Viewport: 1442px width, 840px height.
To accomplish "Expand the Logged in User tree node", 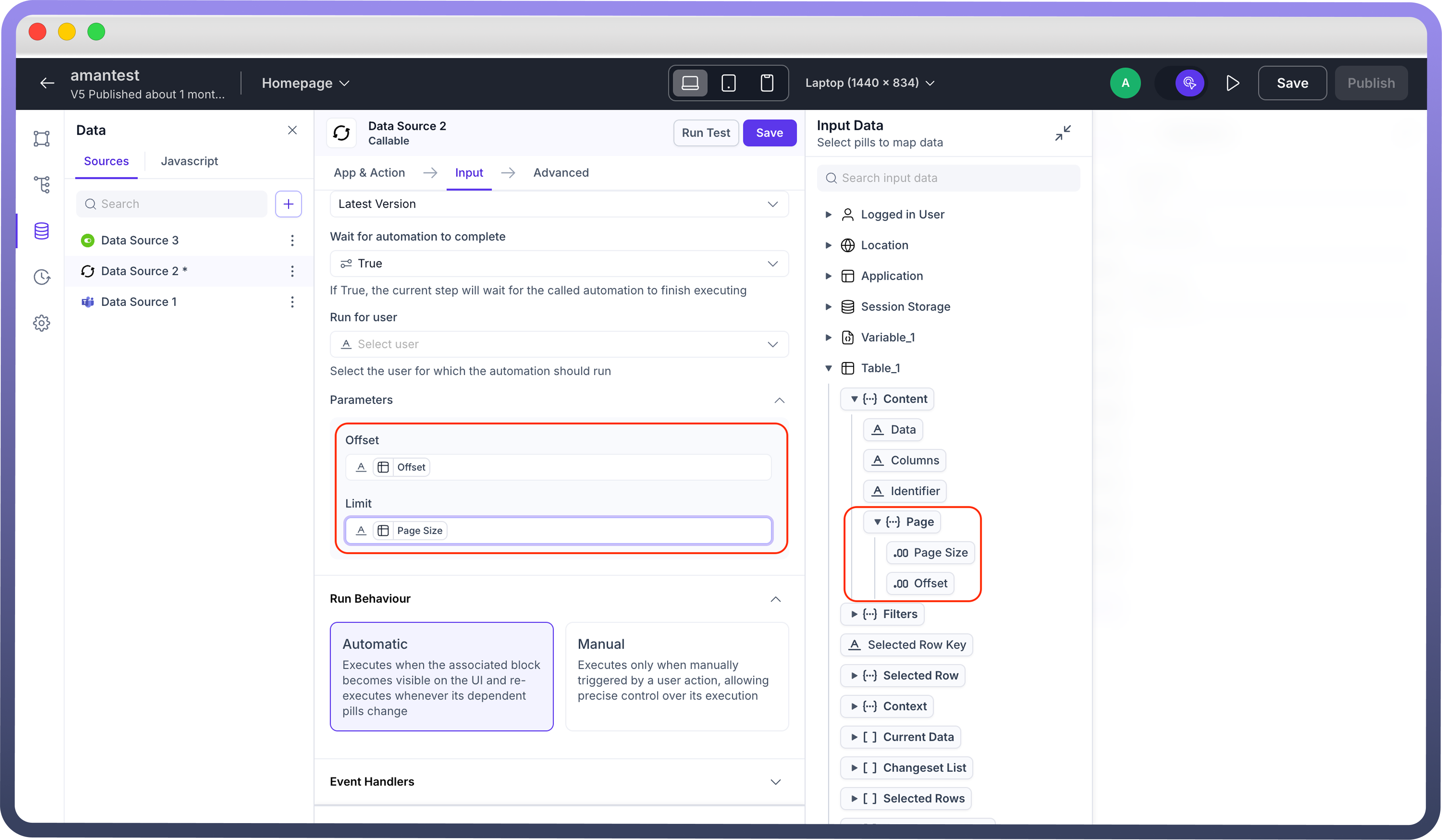I will point(828,214).
